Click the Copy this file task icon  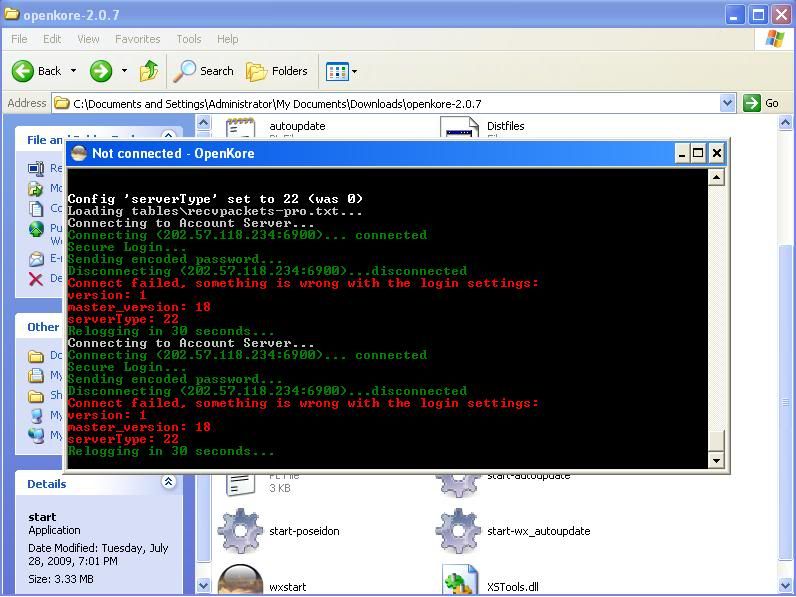click(36, 209)
